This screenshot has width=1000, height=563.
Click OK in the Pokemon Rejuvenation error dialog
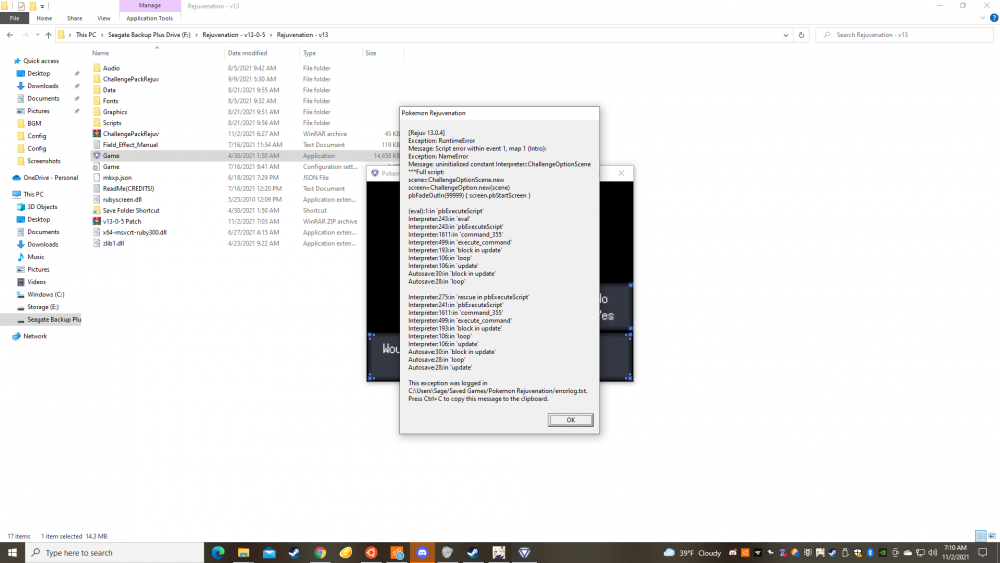tap(570, 420)
